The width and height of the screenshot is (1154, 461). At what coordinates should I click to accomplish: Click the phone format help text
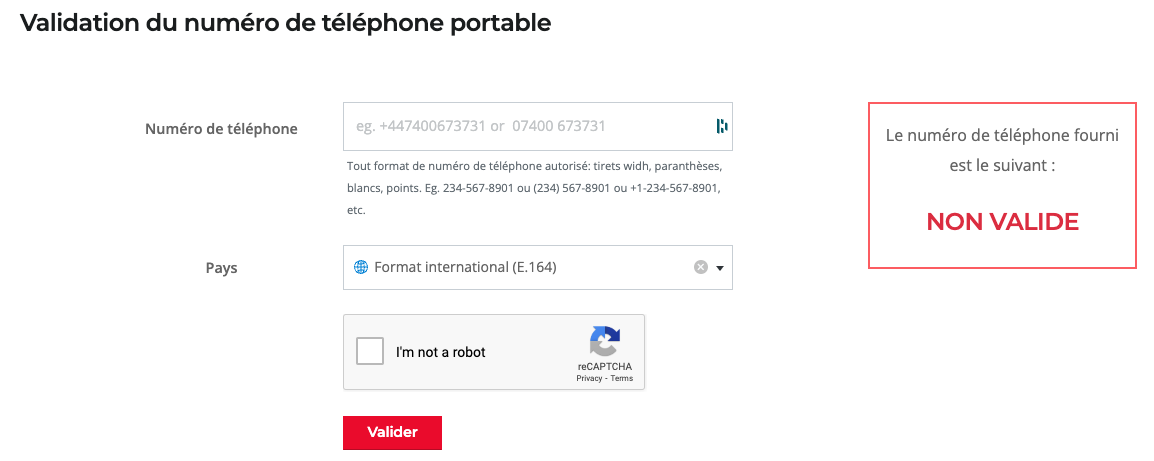point(534,188)
